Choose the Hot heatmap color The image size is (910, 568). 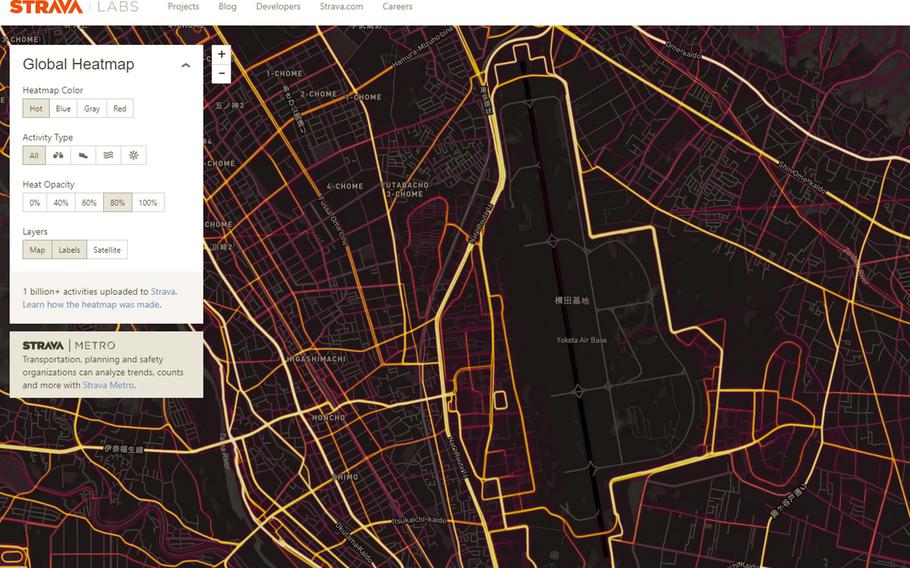point(36,108)
